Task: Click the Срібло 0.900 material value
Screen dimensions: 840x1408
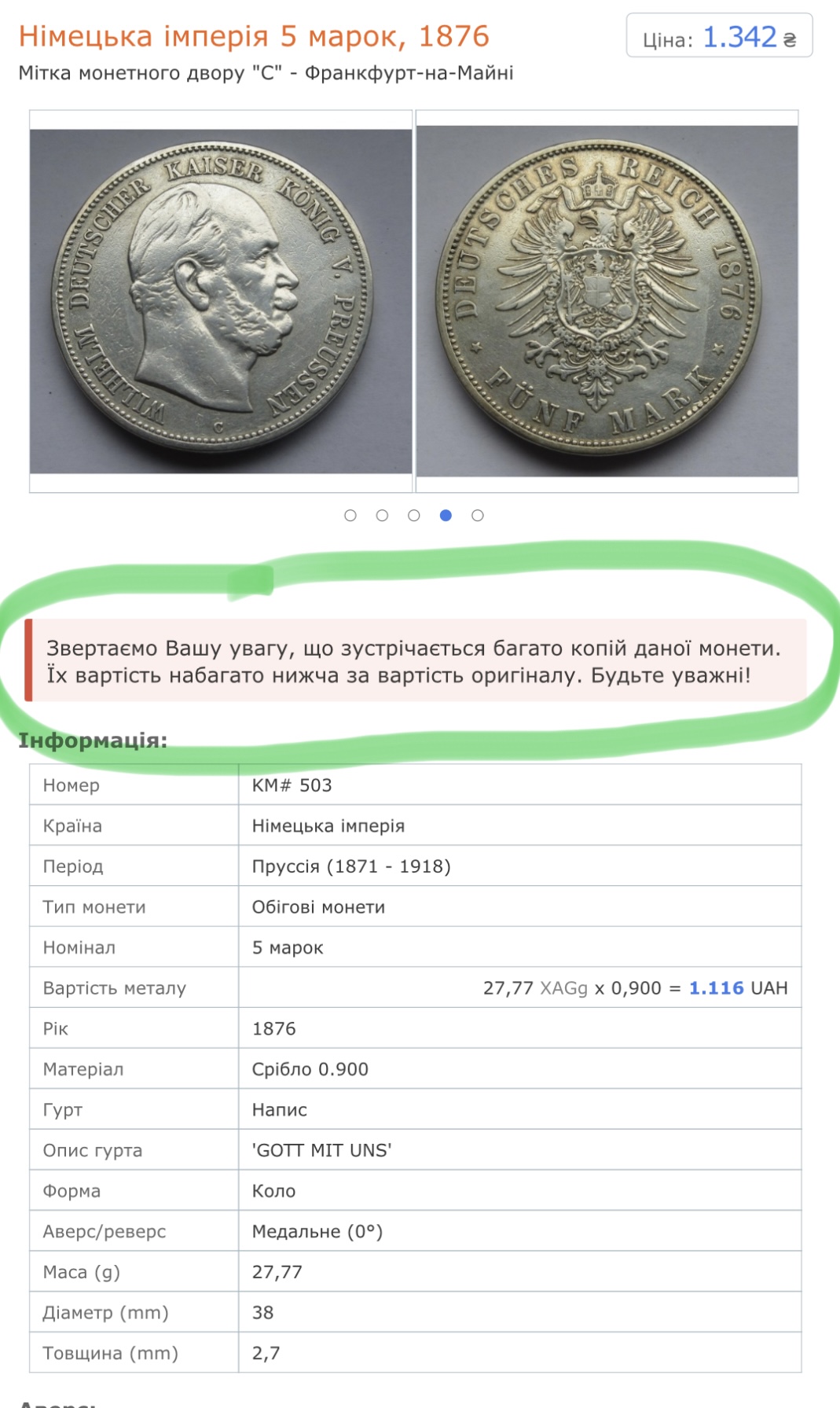Action: coord(310,1069)
